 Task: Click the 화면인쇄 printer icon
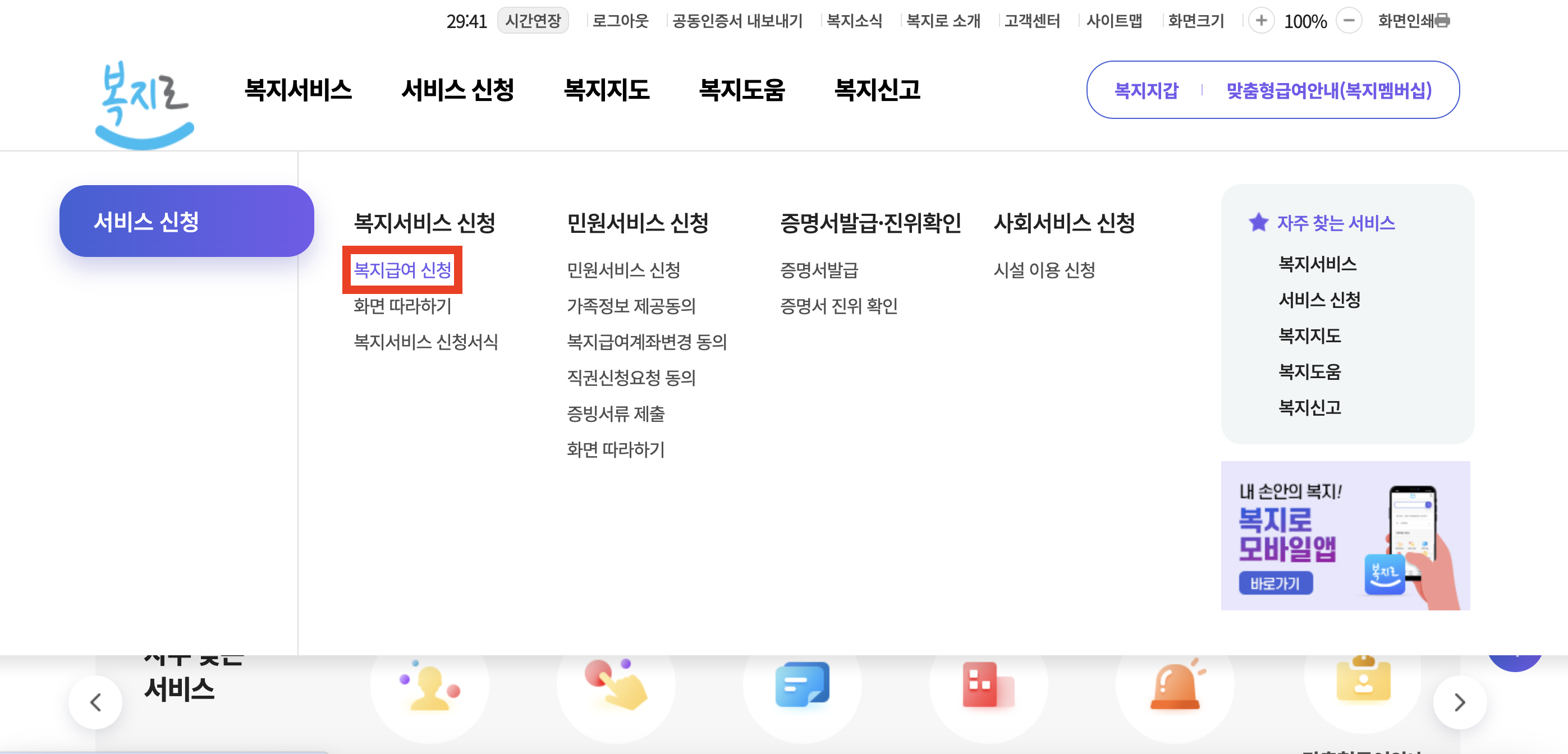pos(1444,20)
